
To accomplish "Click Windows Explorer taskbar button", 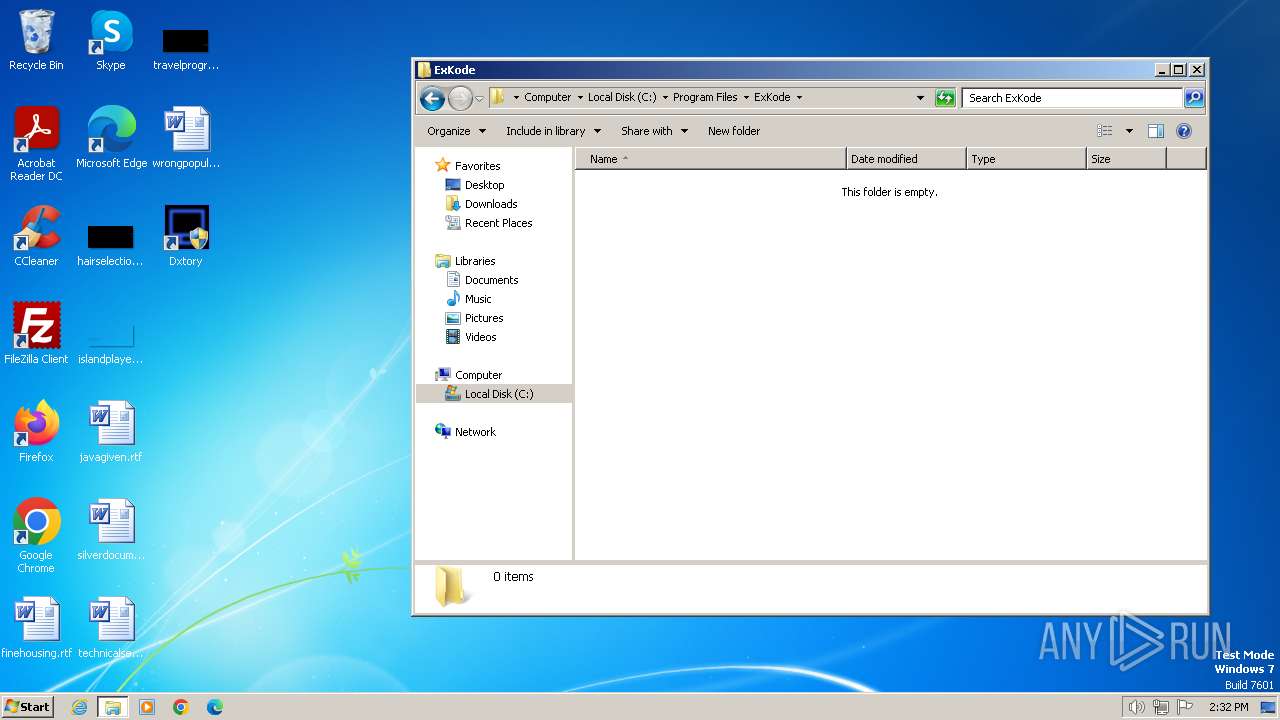I will [x=112, y=707].
